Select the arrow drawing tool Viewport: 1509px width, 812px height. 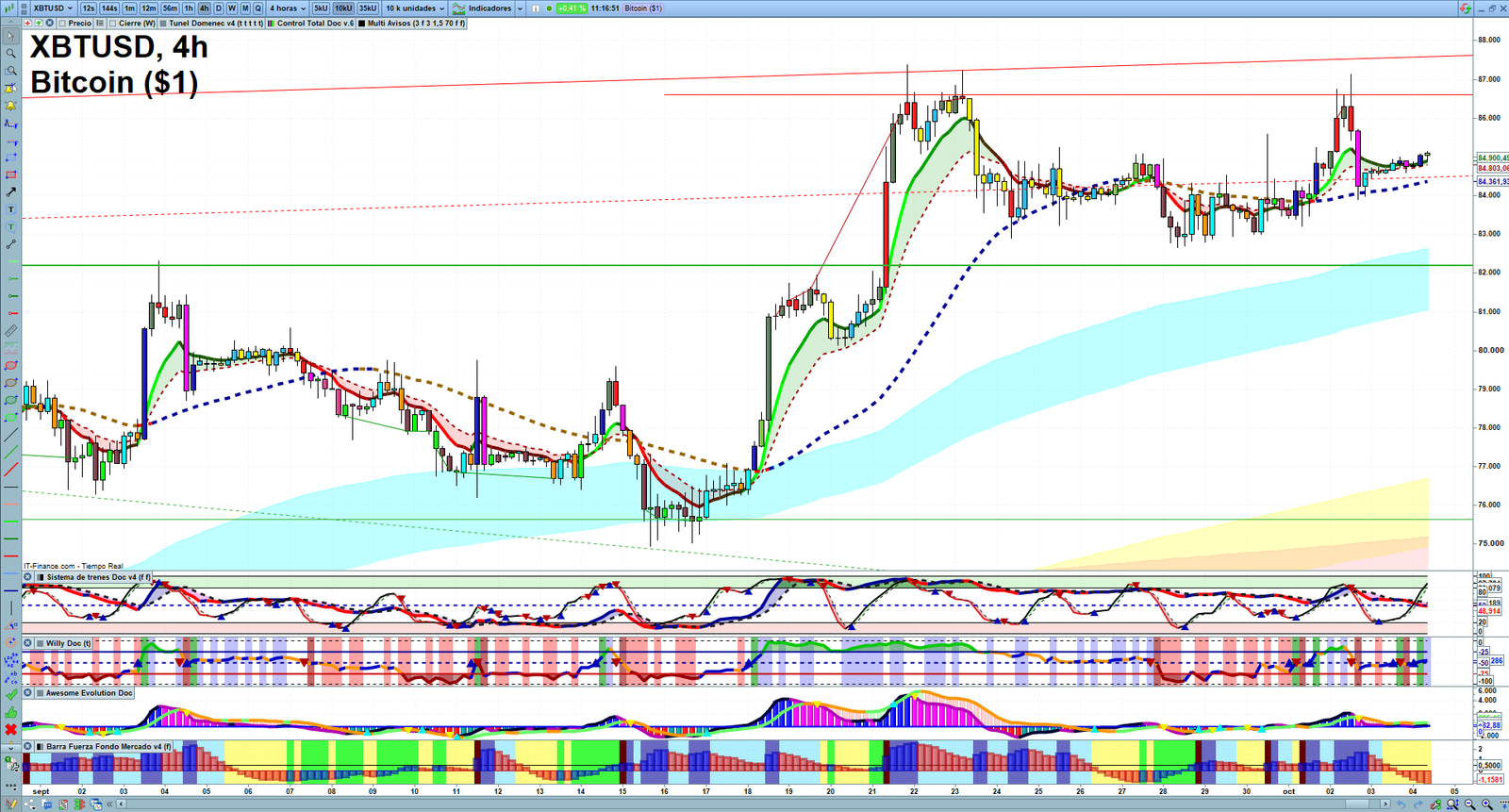pyautogui.click(x=10, y=191)
